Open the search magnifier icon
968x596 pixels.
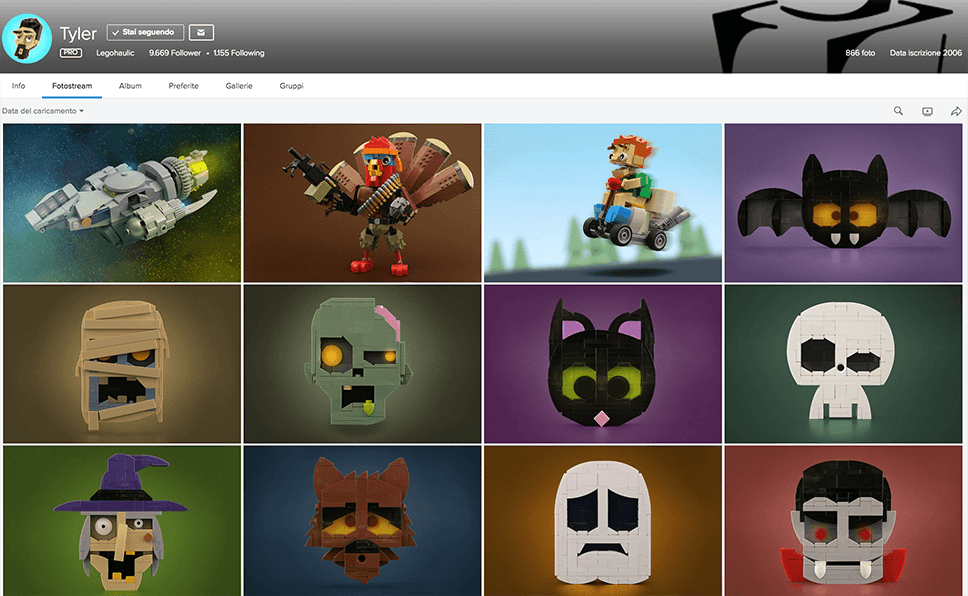pos(898,111)
